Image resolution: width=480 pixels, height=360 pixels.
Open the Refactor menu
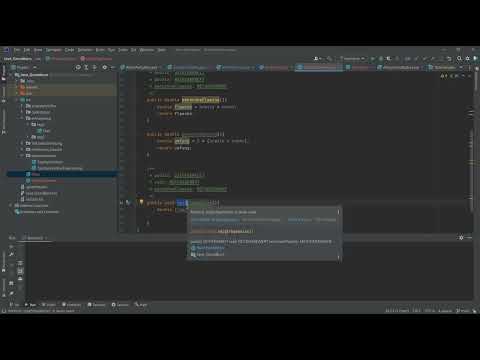click(x=85, y=50)
